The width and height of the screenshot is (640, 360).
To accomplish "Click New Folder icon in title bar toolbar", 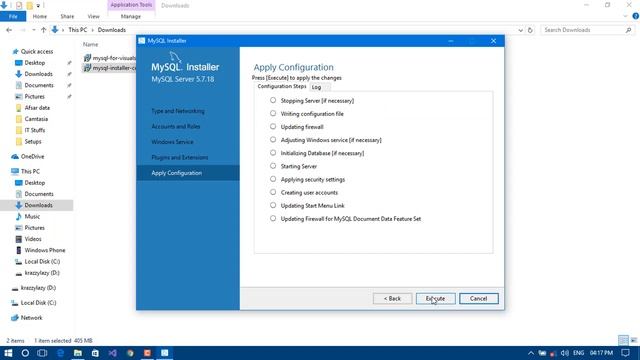I will [29, 5].
